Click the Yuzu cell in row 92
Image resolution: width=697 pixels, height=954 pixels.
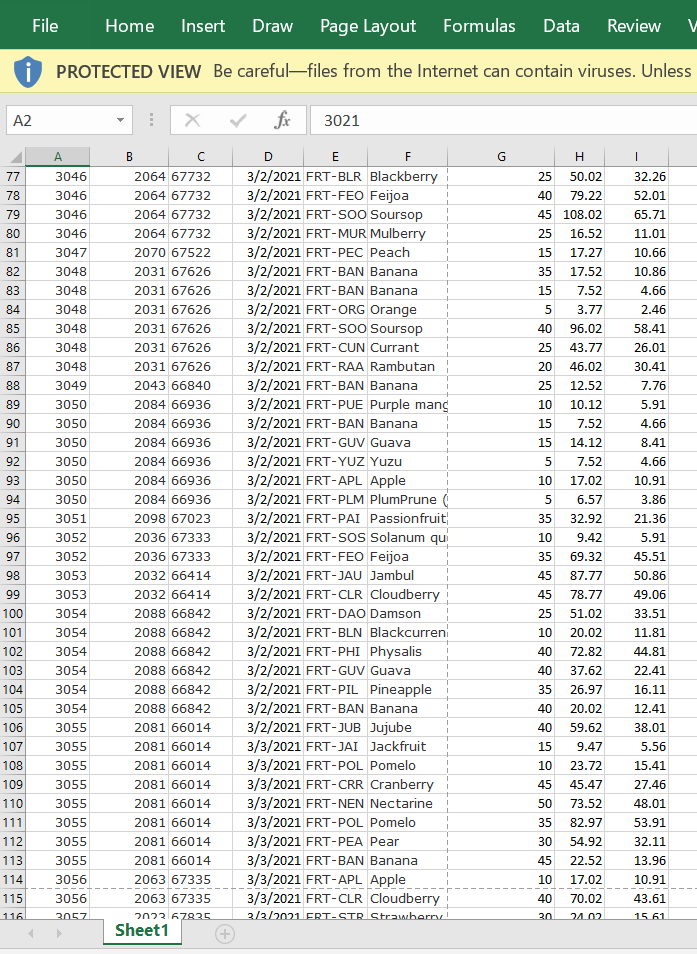[x=407, y=461]
